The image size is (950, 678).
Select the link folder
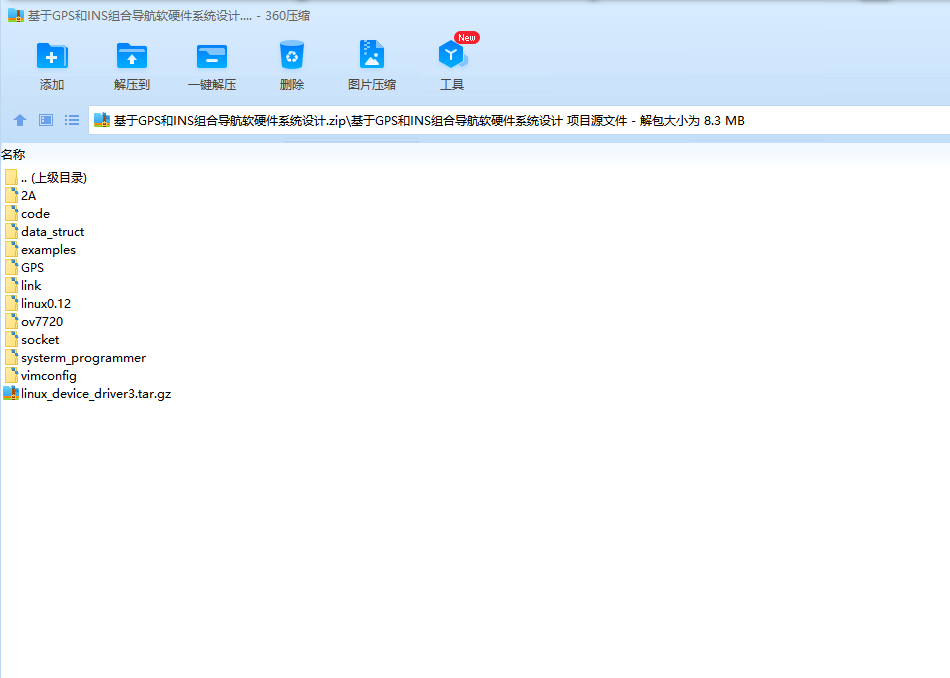click(x=23, y=285)
